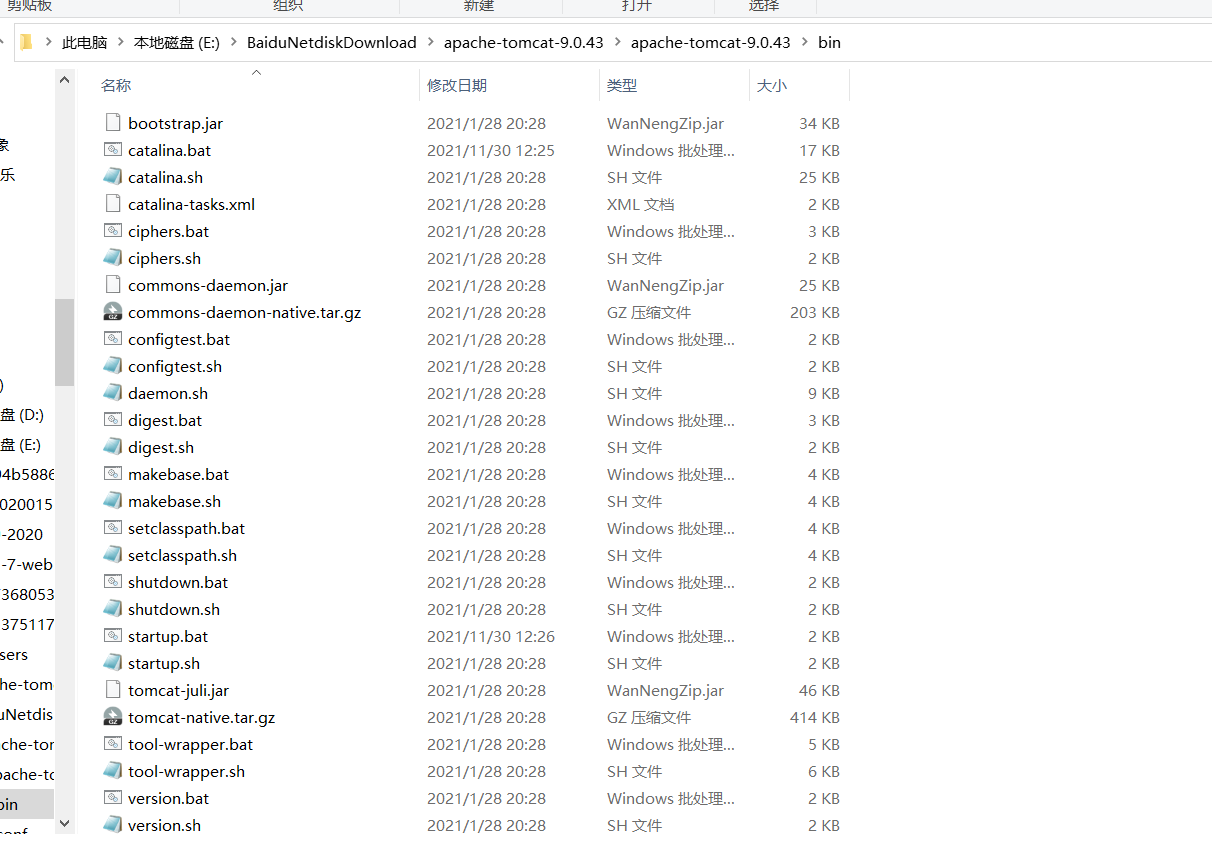
Task: Click the navigation pane scroll down arrow
Action: coord(65,823)
